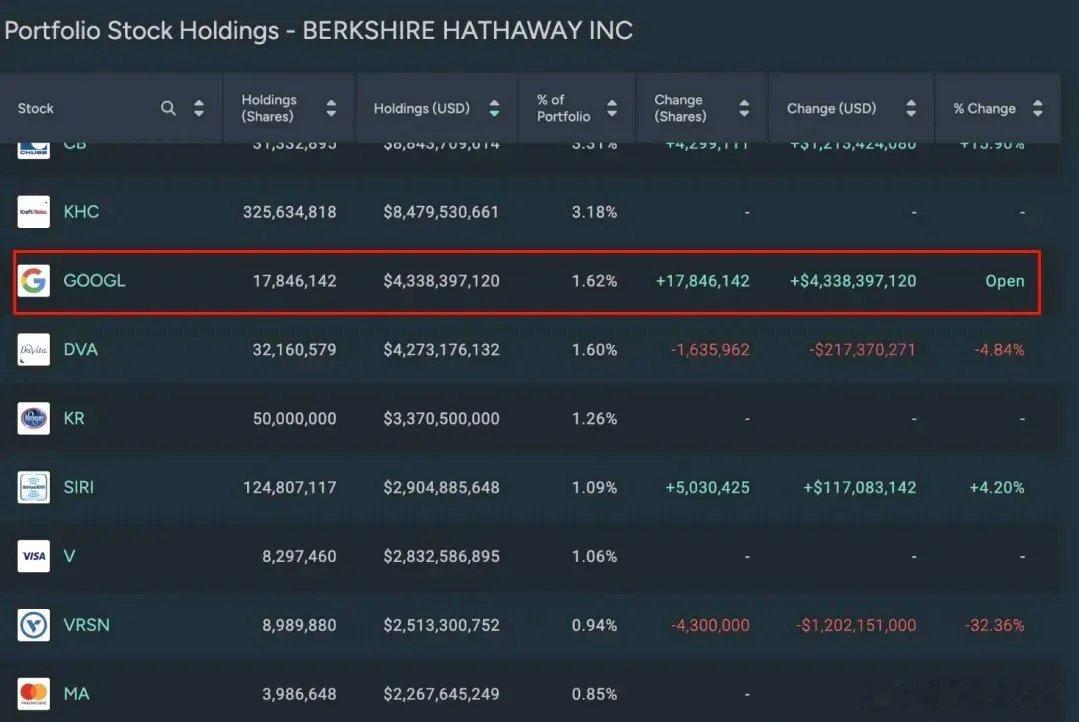Screen dimensions: 1079x722
Task: Click the % Change header label
Action: pos(985,108)
